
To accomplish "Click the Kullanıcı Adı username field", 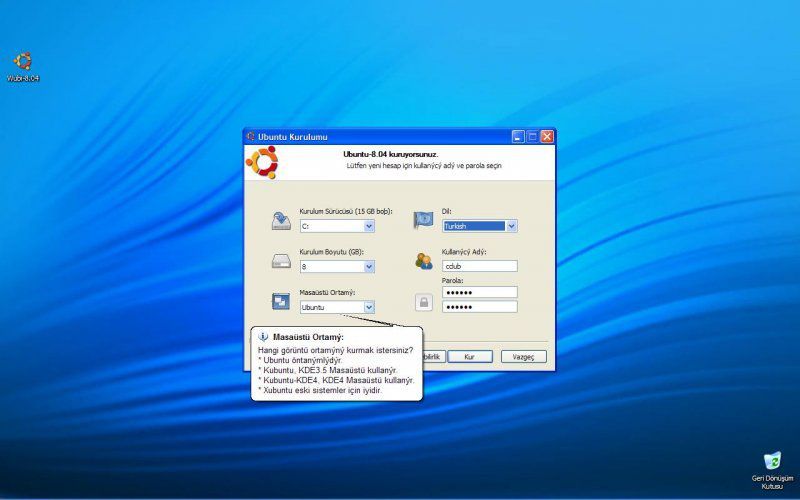I will click(479, 266).
